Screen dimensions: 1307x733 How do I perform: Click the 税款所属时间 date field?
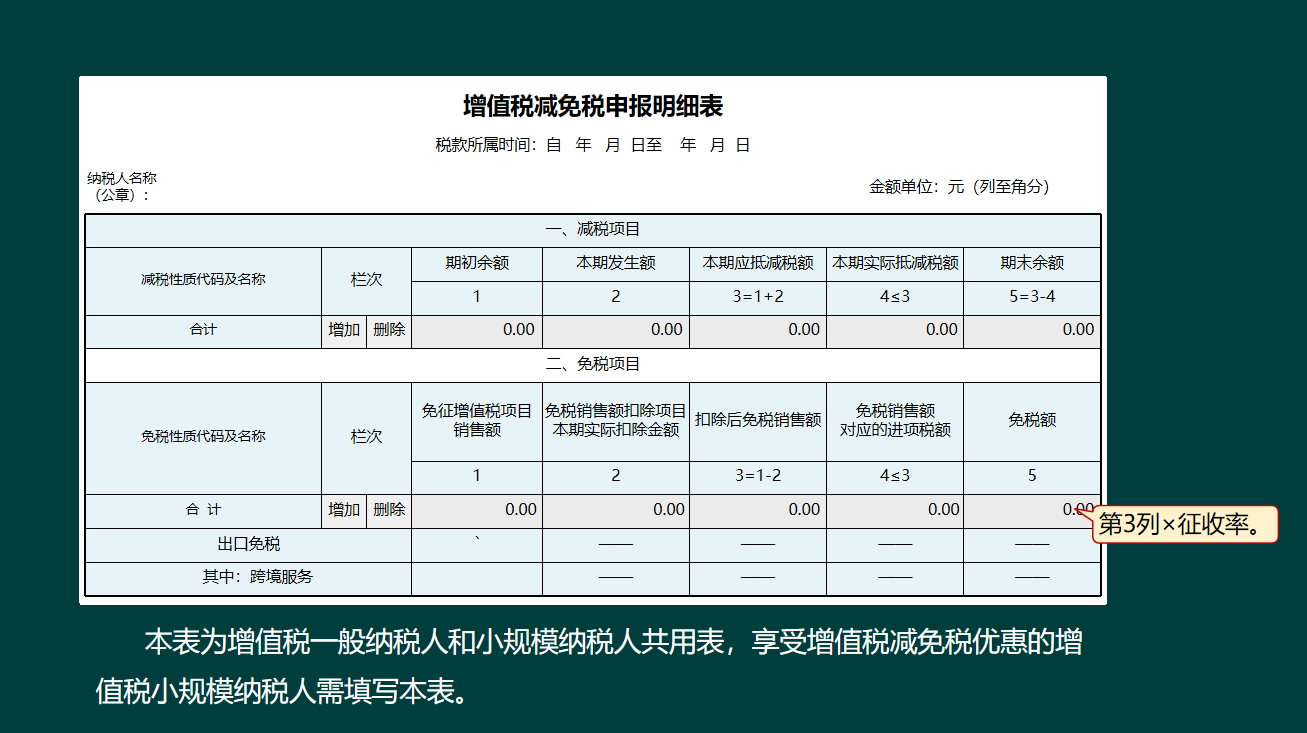[588, 144]
